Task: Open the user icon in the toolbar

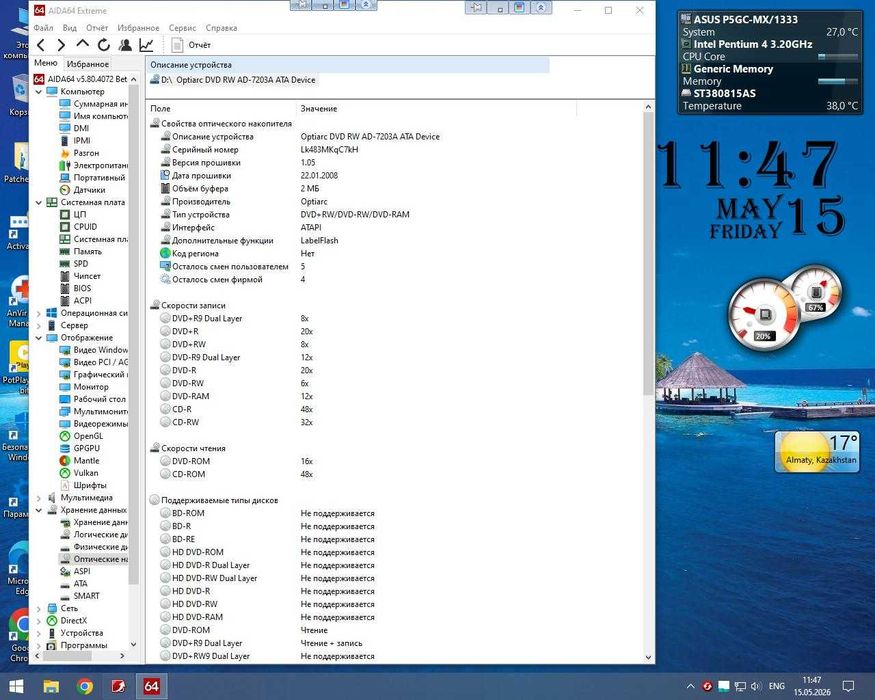Action: tap(125, 45)
